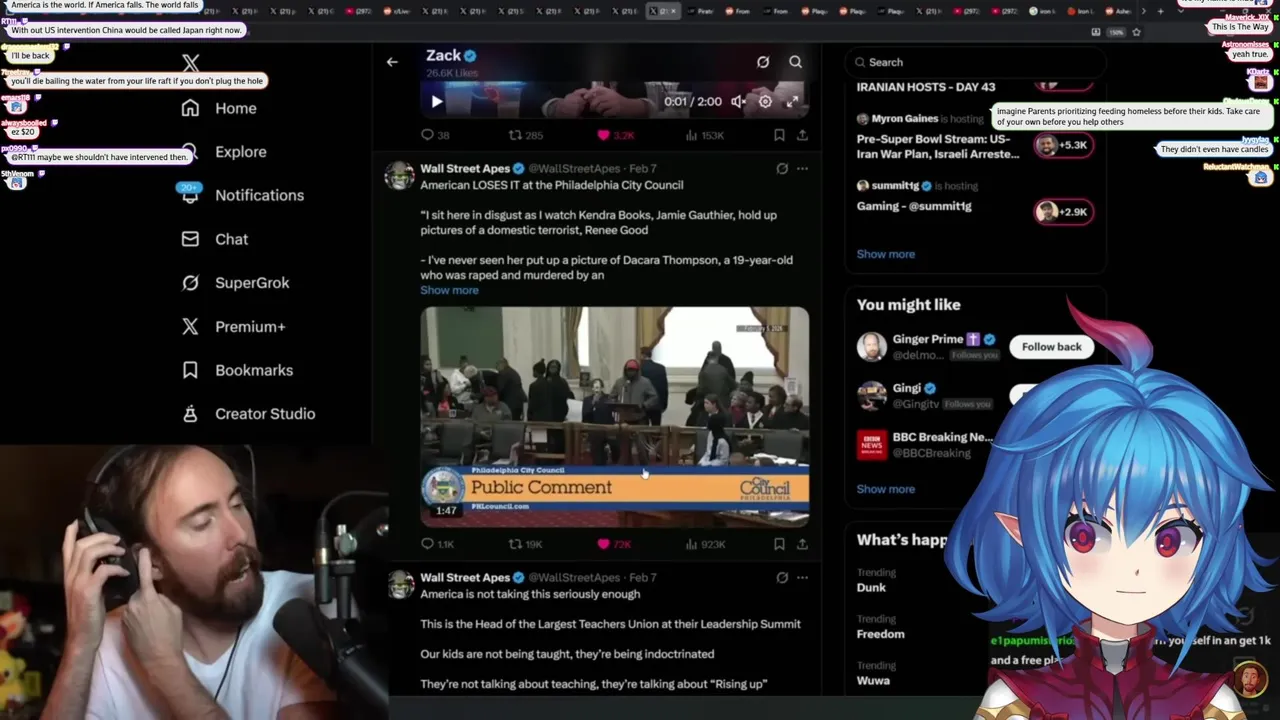
Task: Click the Wall Street Apes avatar on the Philadelphia post
Action: pyautogui.click(x=400, y=175)
